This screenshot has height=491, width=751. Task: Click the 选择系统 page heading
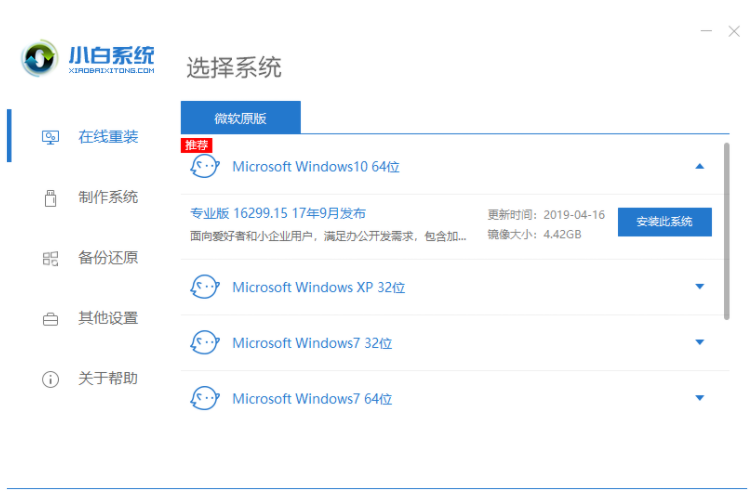pos(234,68)
